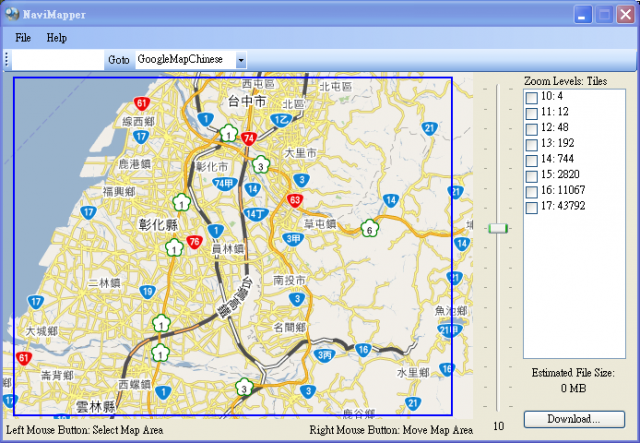640x443 pixels.
Task: Click flower 3 marker near 大里市
Action: pos(260,165)
